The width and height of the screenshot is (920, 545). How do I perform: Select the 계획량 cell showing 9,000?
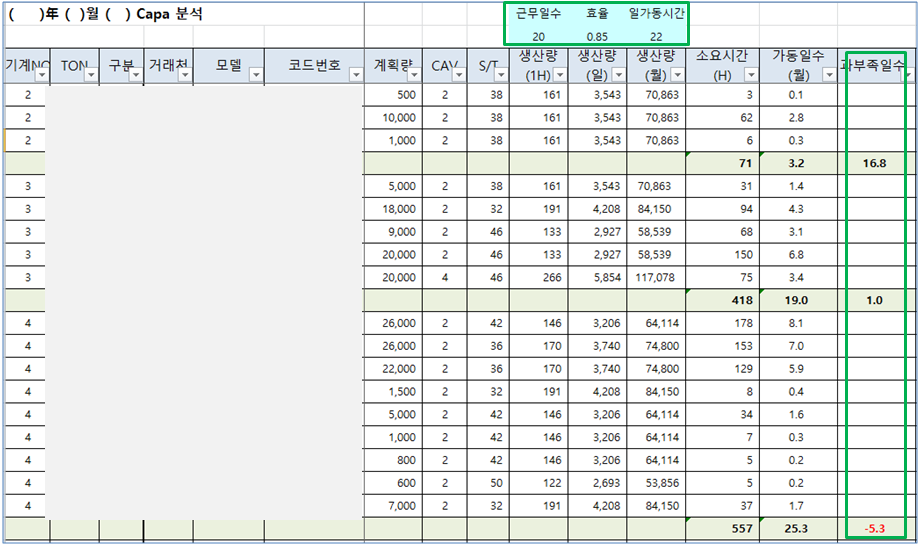click(393, 232)
